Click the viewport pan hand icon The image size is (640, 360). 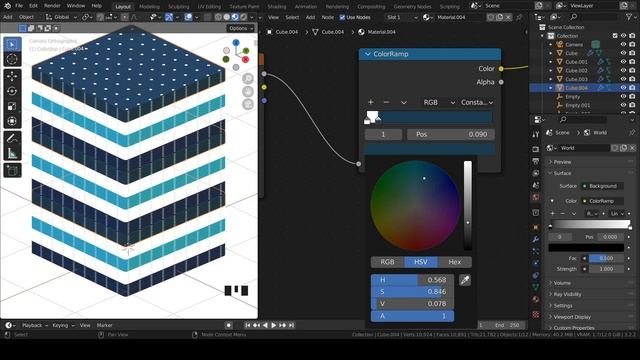[x=248, y=91]
